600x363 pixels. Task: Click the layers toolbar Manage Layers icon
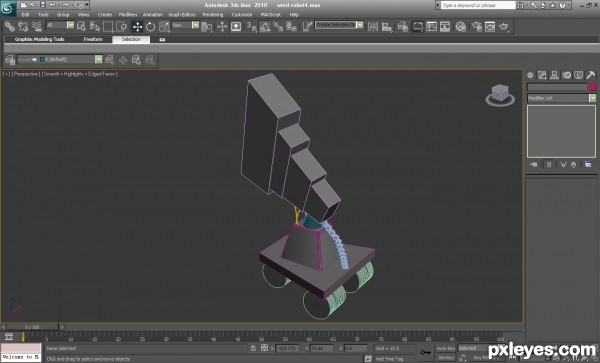(10, 60)
